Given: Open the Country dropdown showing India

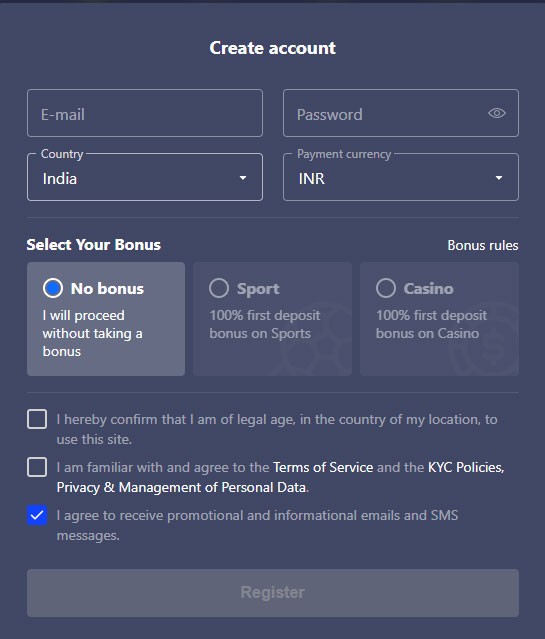Looking at the screenshot, I should click(145, 177).
